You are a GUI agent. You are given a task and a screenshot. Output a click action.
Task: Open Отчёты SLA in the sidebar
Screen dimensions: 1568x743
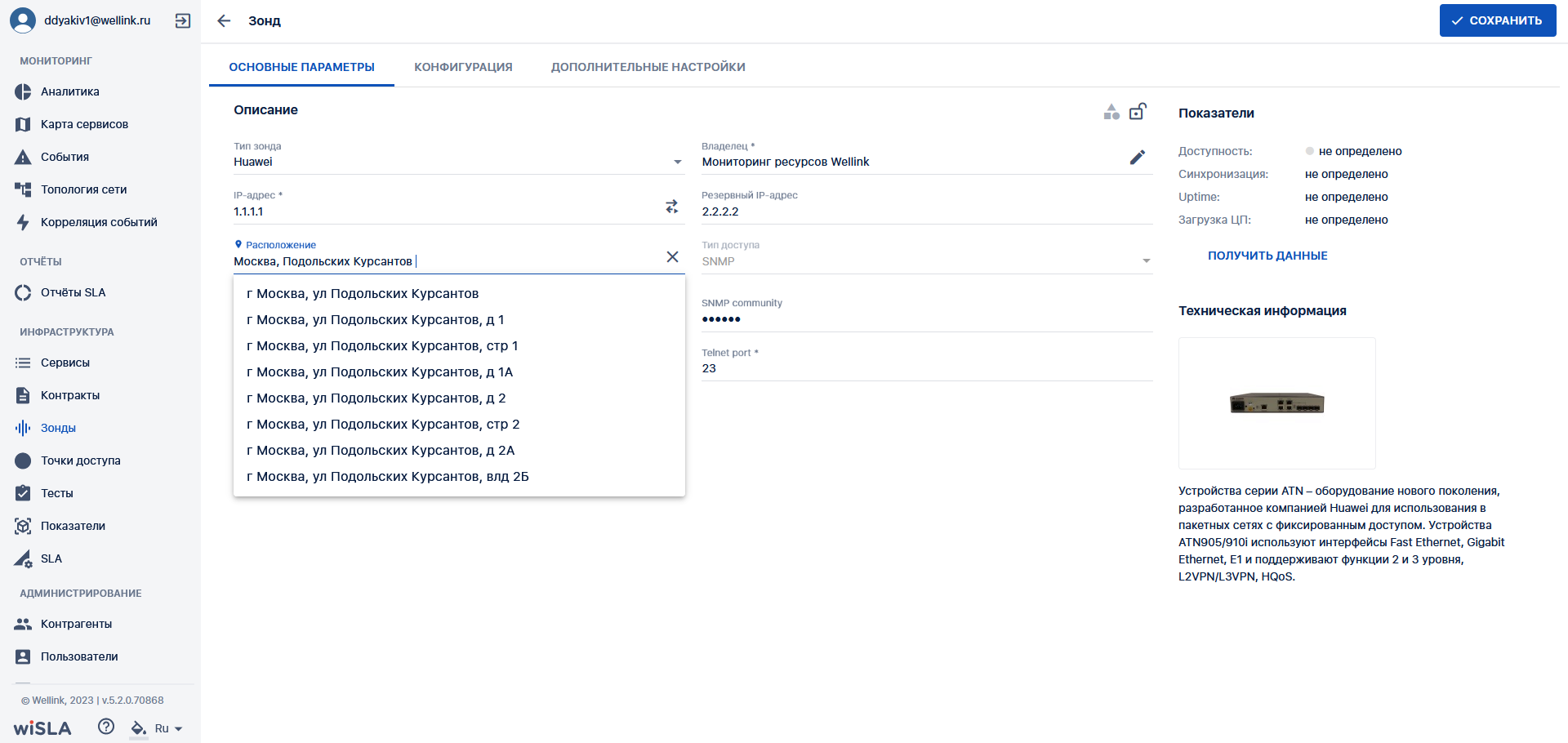[x=100, y=292]
